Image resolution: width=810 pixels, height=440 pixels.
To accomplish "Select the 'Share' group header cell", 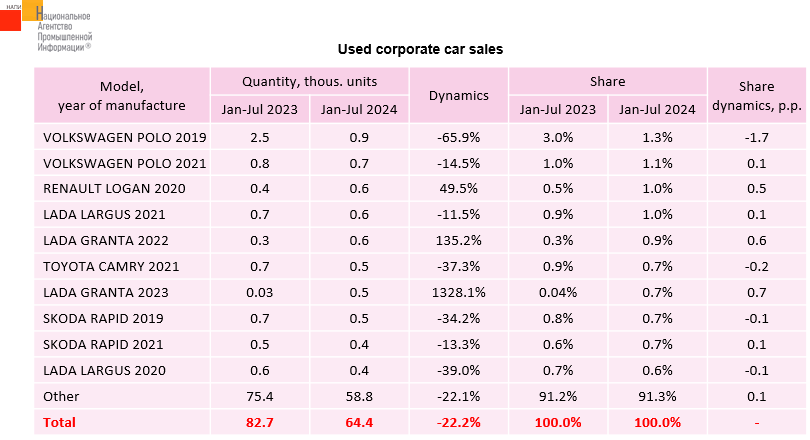I will 607,81.
